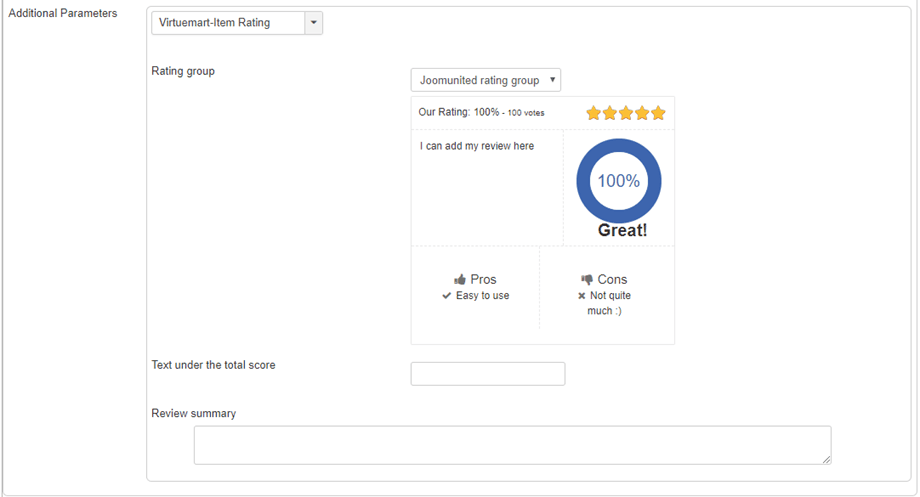The width and height of the screenshot is (920, 497).
Task: Click the checkmark icon before Easy to use
Action: [x=447, y=296]
